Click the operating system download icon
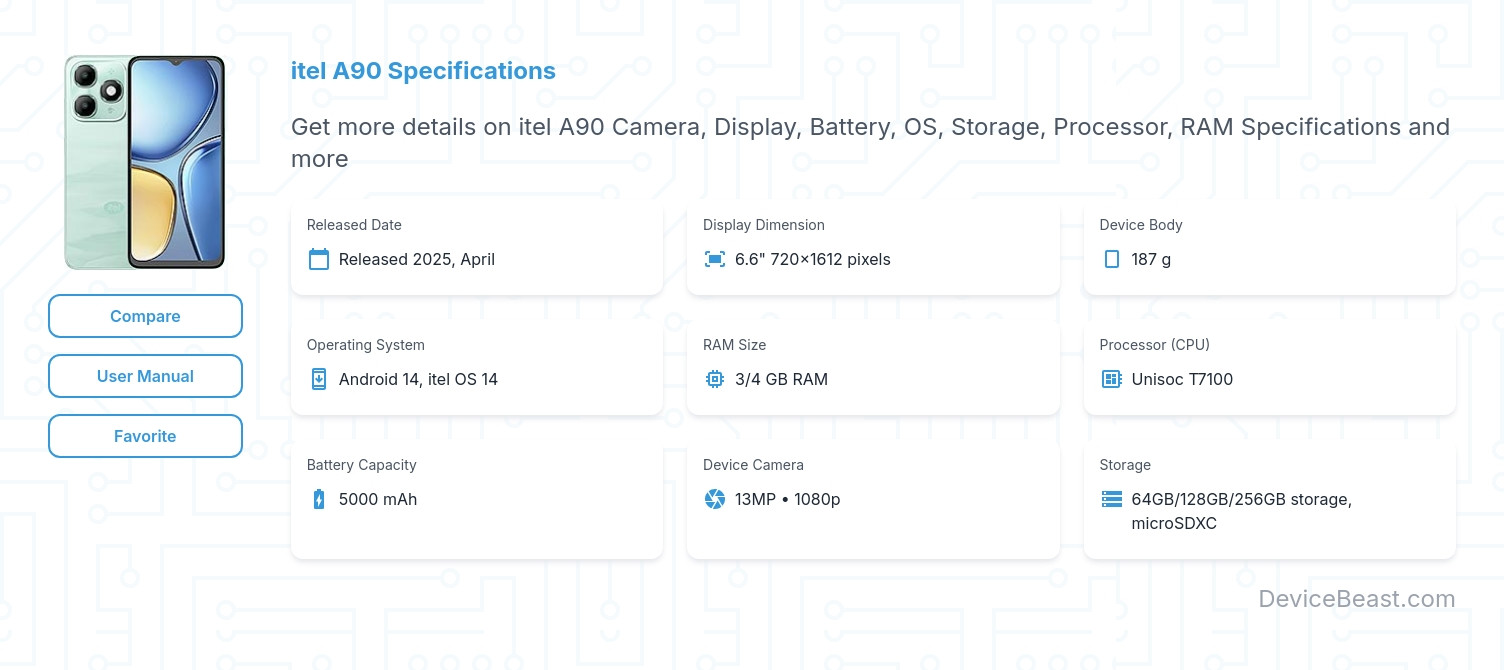 coord(319,379)
